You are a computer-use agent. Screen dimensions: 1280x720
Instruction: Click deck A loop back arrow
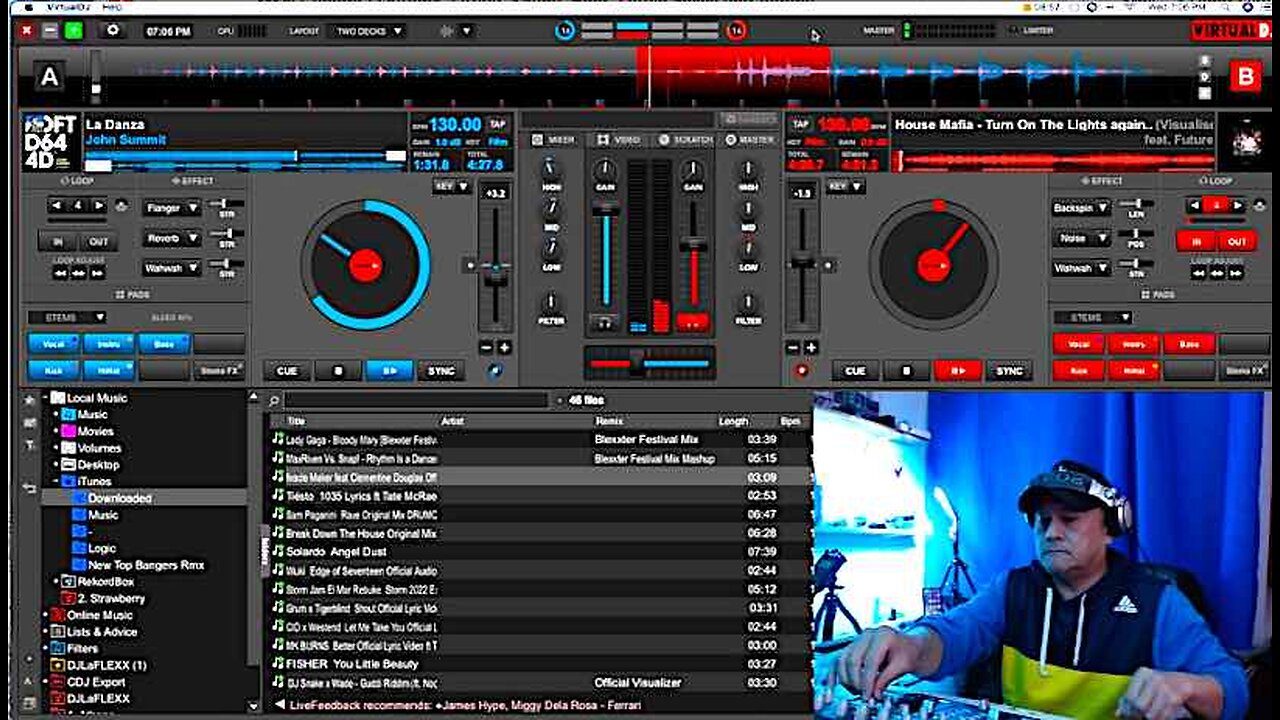point(57,206)
